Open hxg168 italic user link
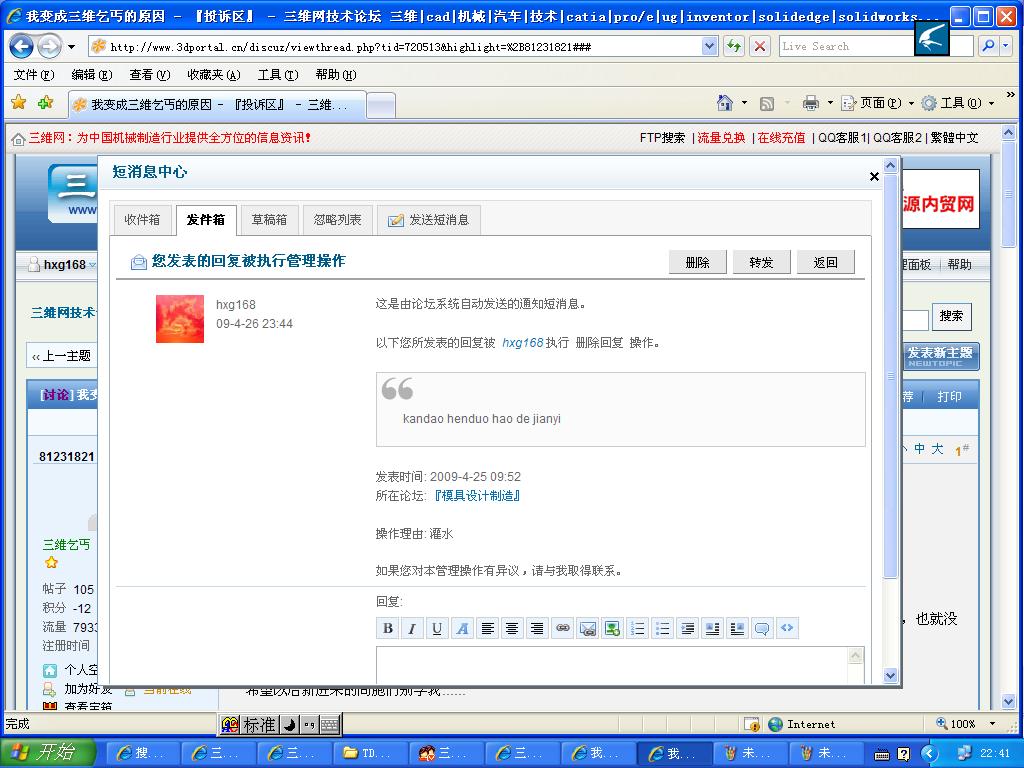This screenshot has height=768, width=1024. coord(522,343)
